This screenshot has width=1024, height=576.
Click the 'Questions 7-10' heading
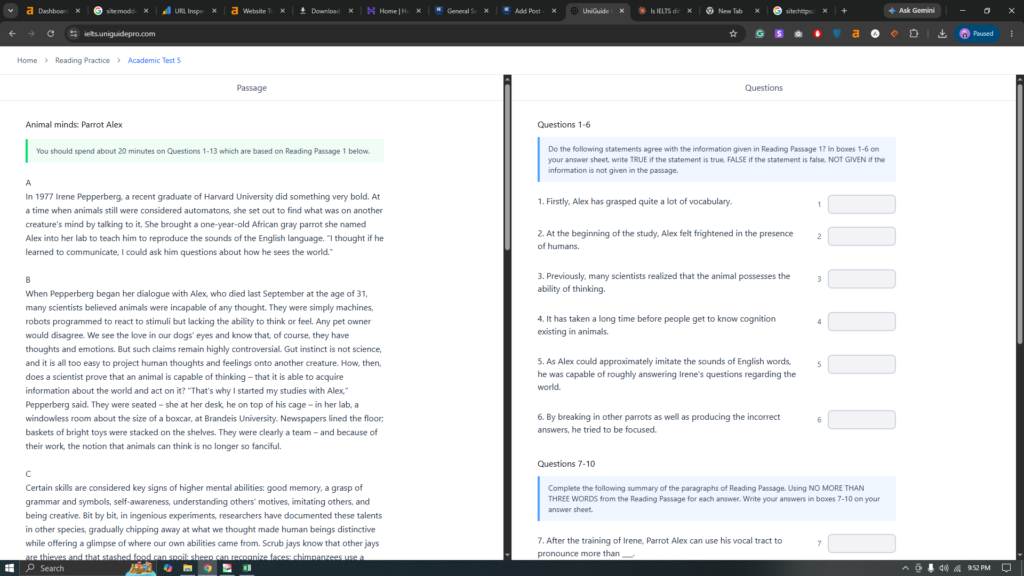click(566, 464)
